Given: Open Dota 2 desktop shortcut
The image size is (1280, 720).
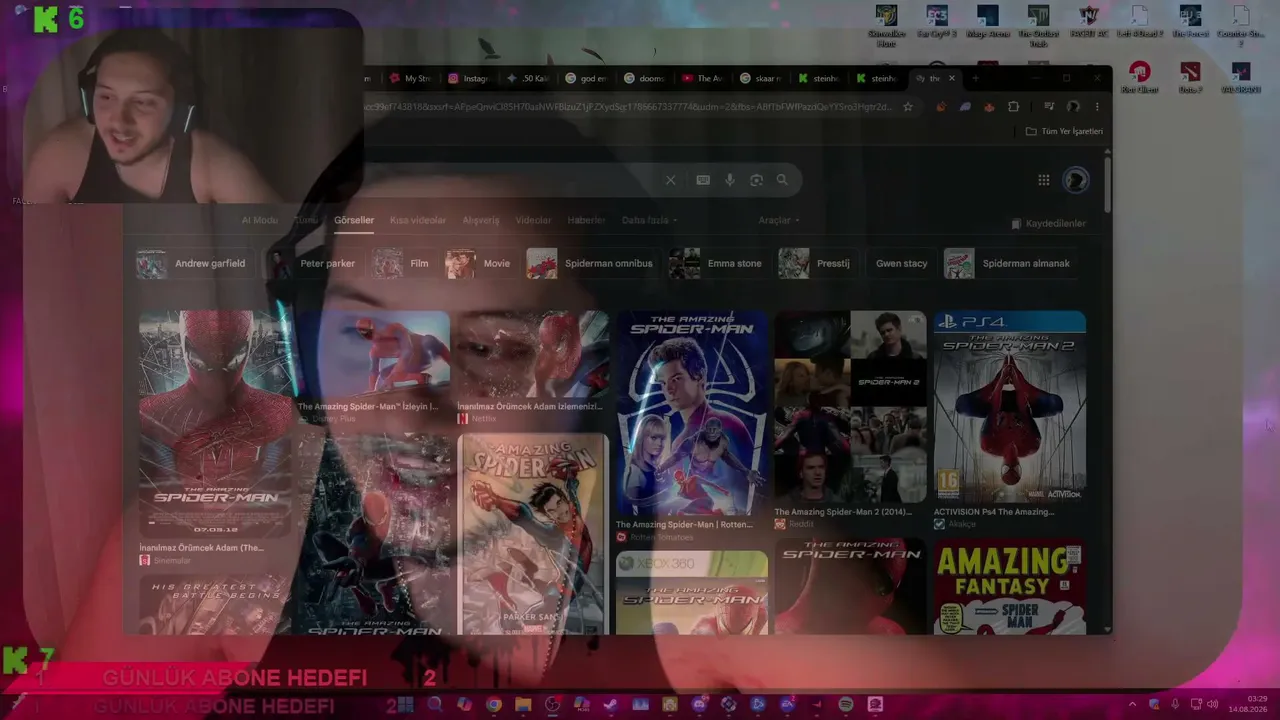Looking at the screenshot, I should click(x=1190, y=78).
